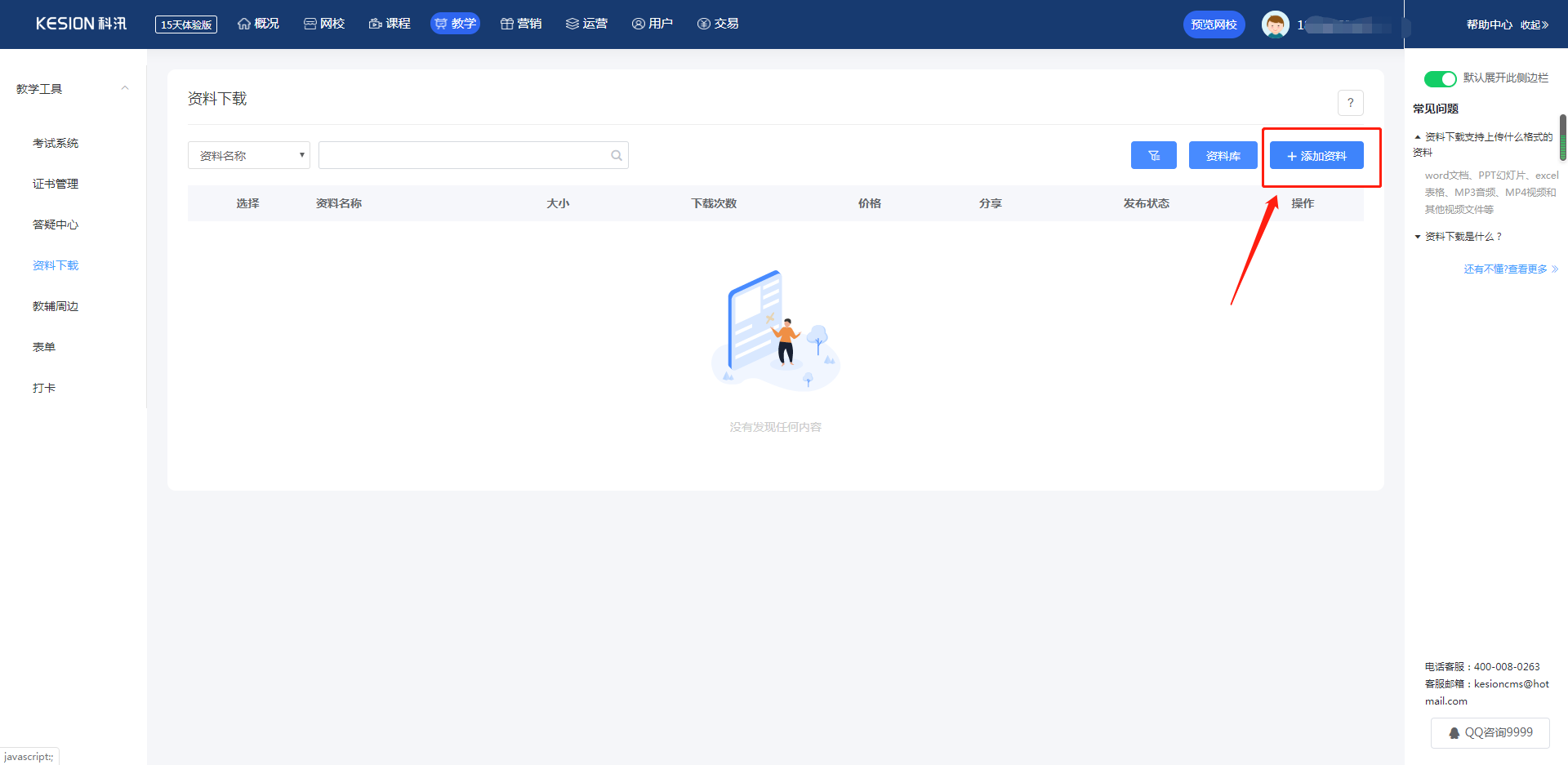The height and width of the screenshot is (765, 1568).
Task: Open 表单 in sidebar
Action: pos(44,347)
